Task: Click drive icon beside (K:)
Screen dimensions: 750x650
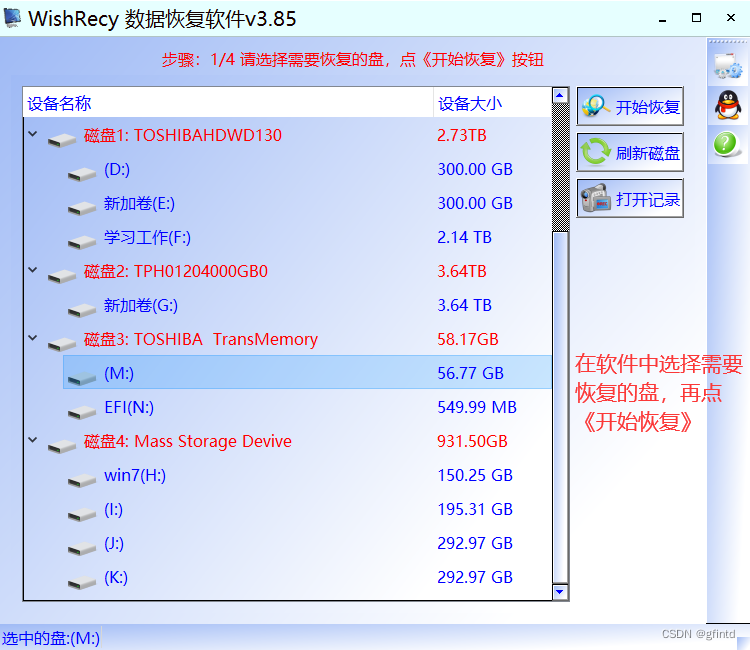Action: tap(82, 582)
